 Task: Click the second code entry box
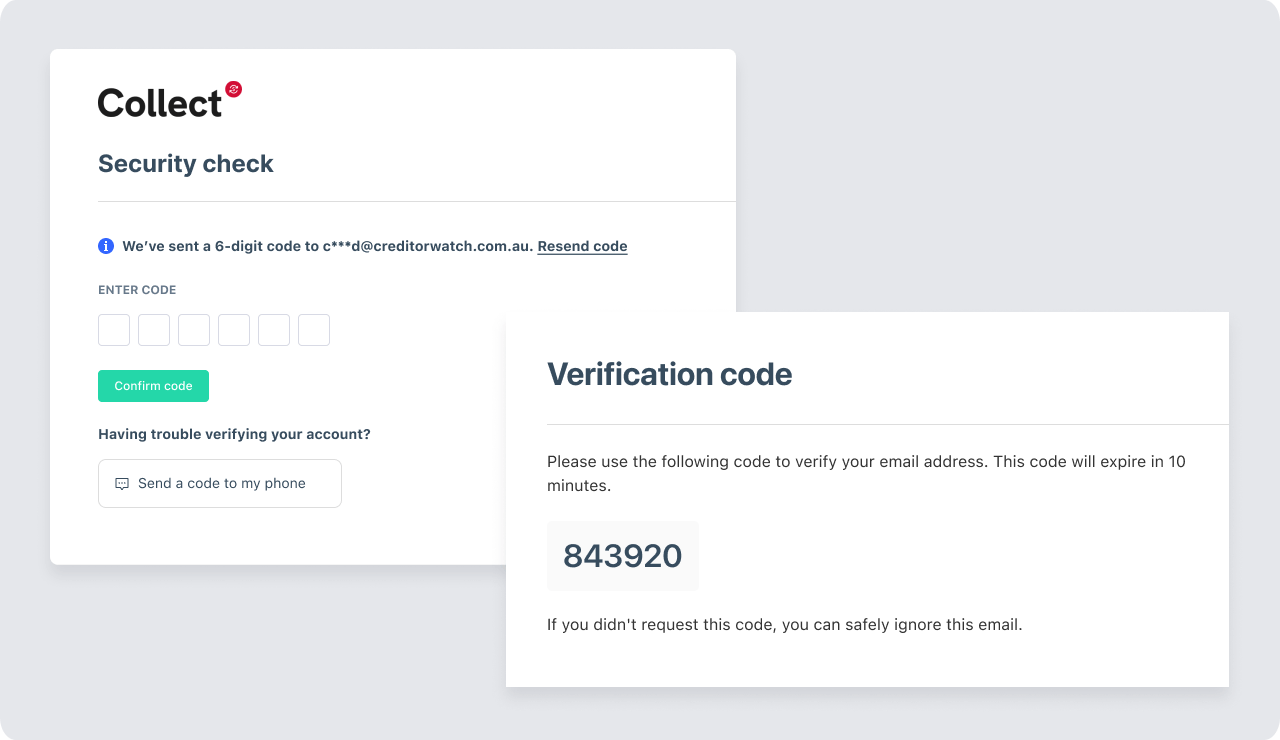(x=153, y=330)
